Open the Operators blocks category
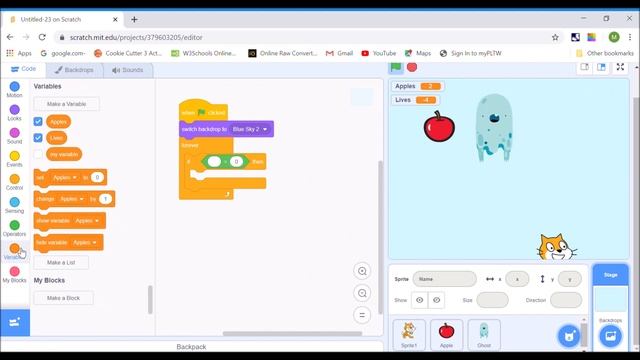Image resolution: width=640 pixels, height=360 pixels. (x=14, y=229)
